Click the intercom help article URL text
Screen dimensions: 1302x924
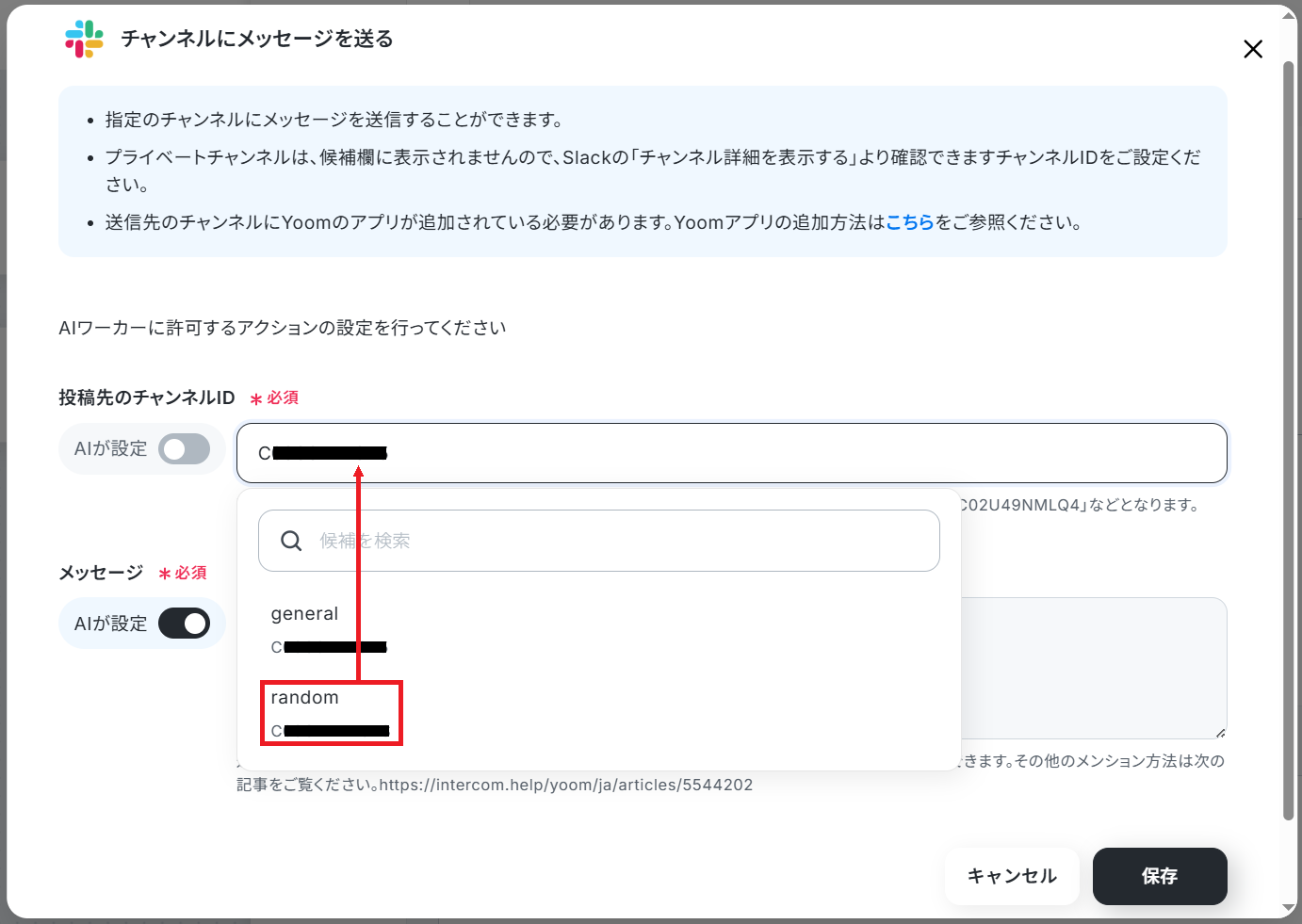click(x=566, y=785)
